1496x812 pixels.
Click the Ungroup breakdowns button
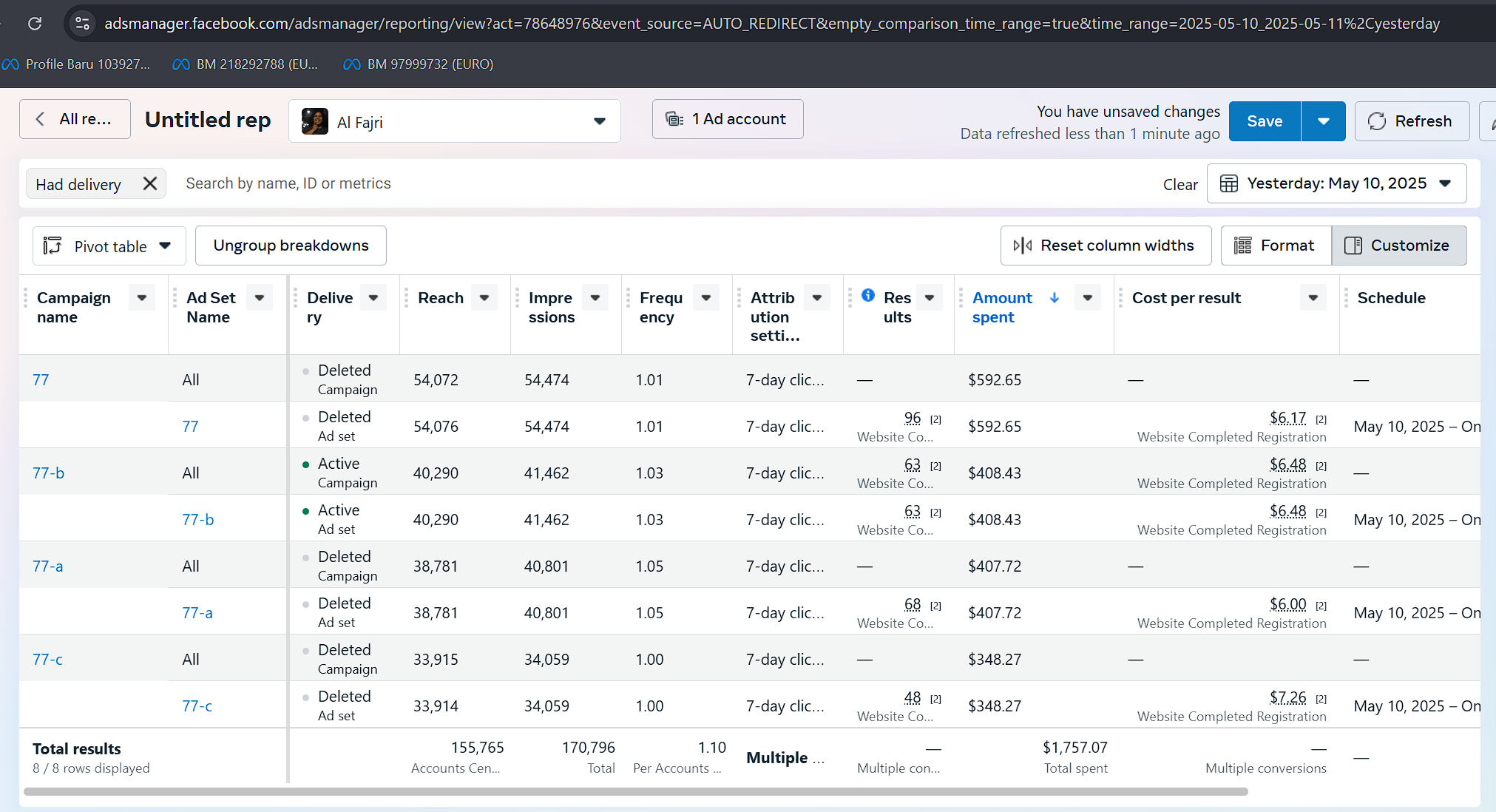(x=291, y=246)
